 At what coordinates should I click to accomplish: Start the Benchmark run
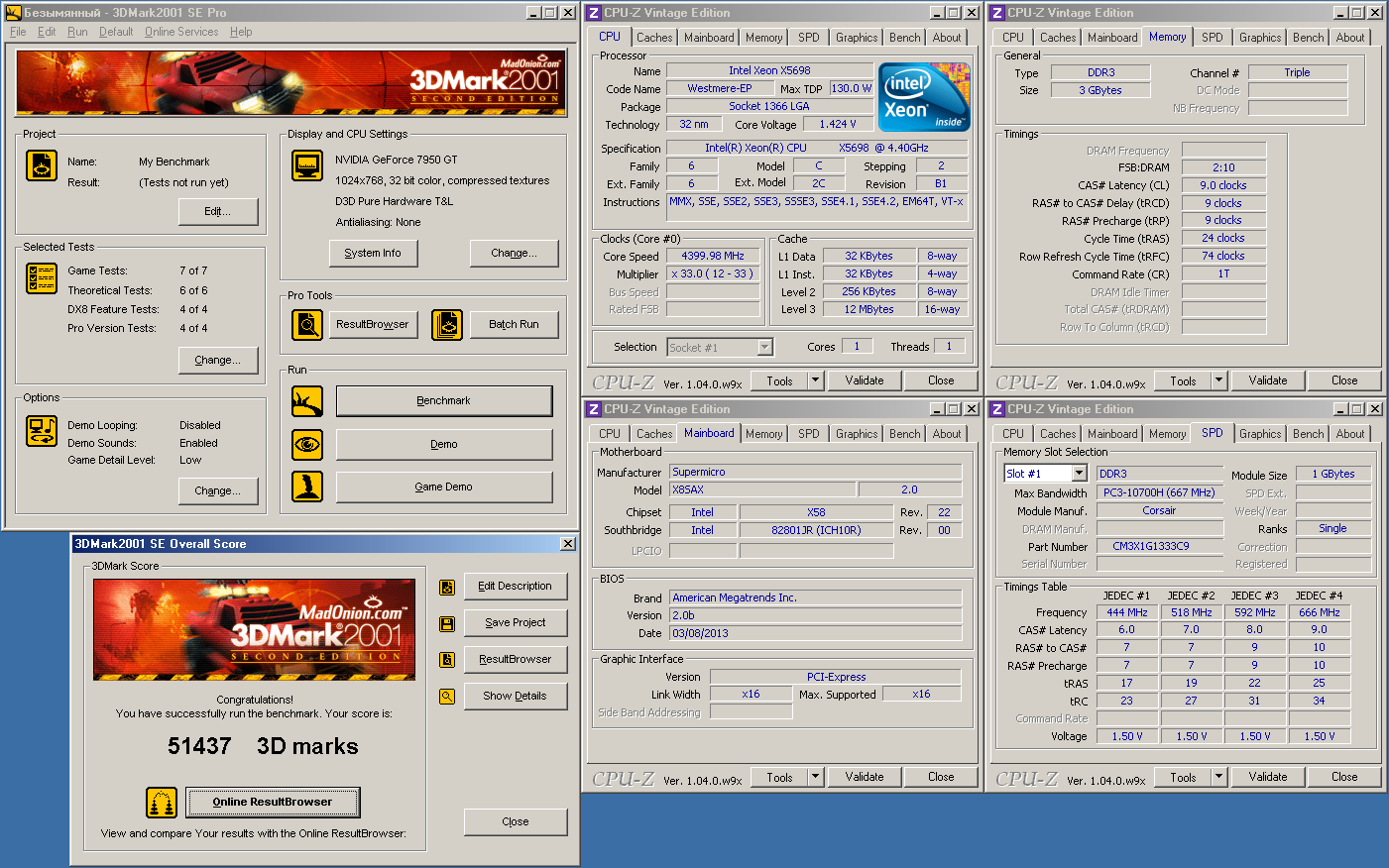click(x=443, y=400)
